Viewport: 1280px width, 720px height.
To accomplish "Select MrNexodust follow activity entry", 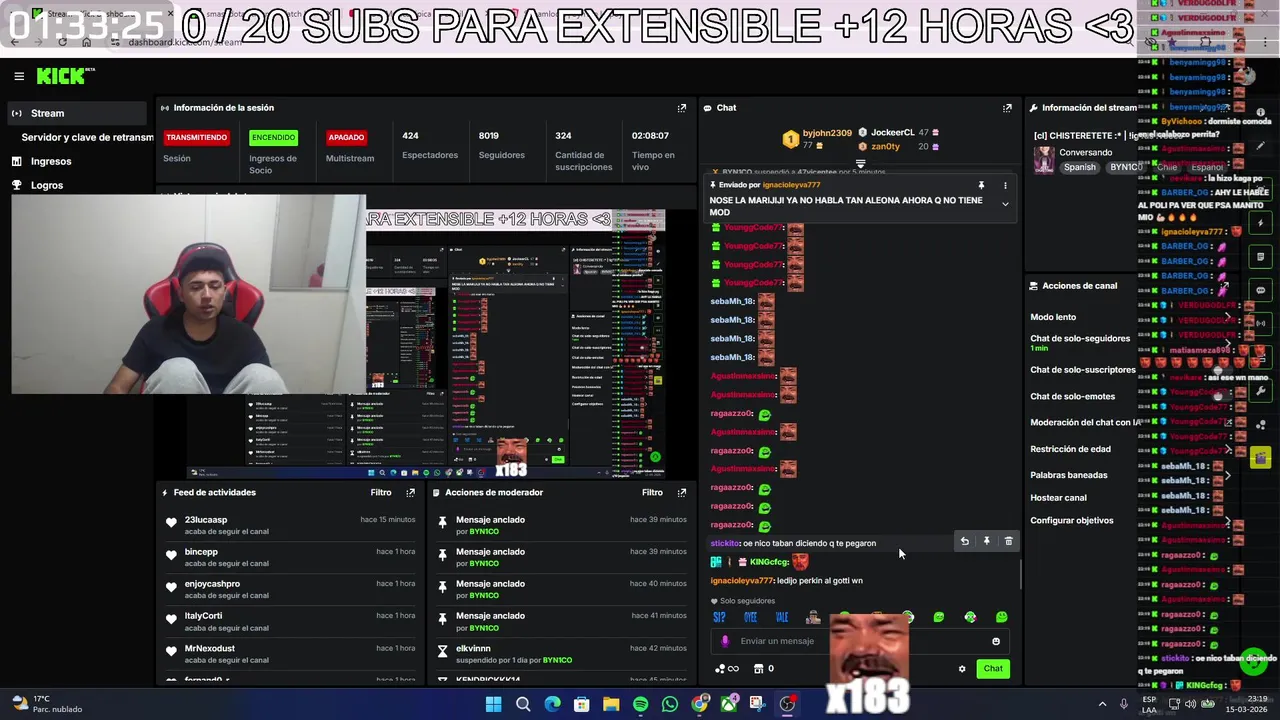I will [290, 653].
